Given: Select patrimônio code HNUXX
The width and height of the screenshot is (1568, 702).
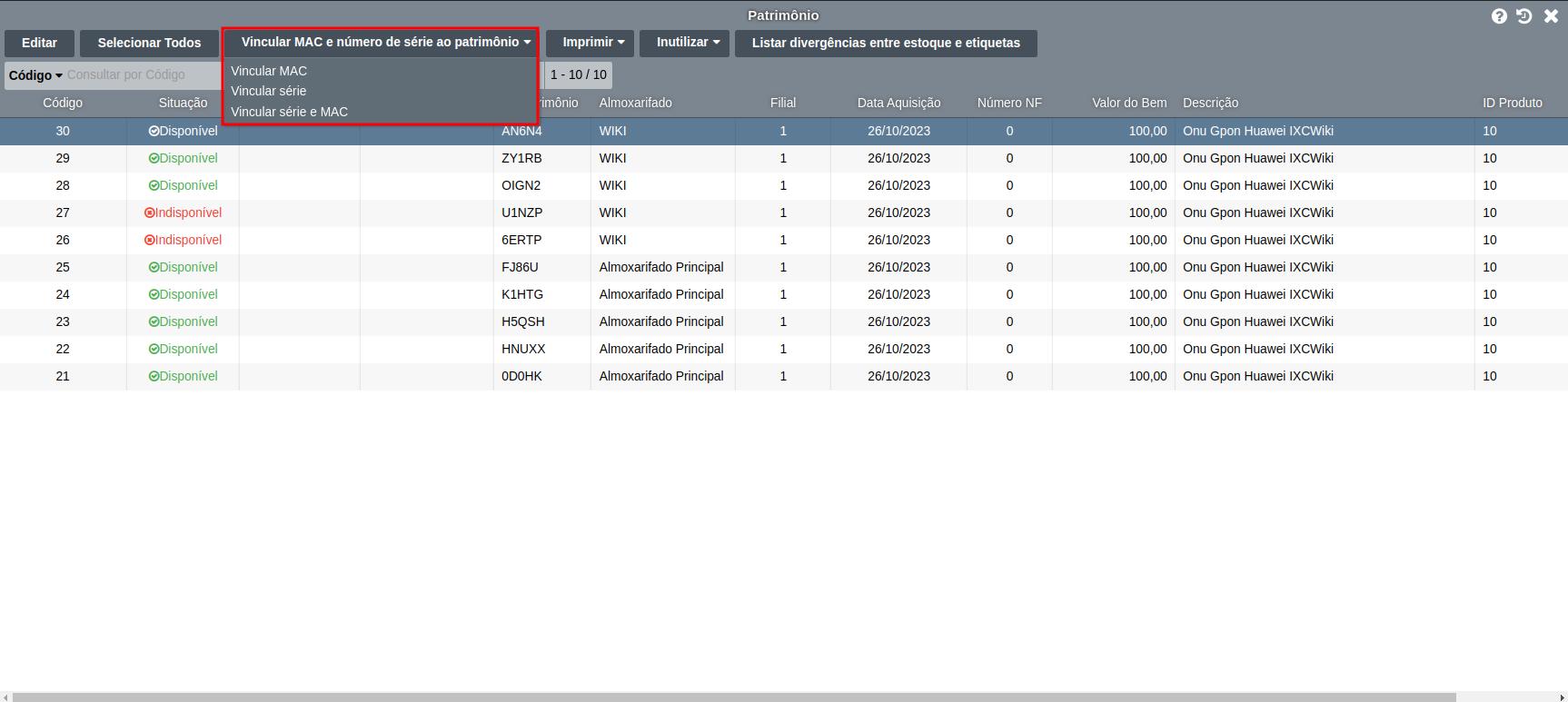Looking at the screenshot, I should pos(523,349).
